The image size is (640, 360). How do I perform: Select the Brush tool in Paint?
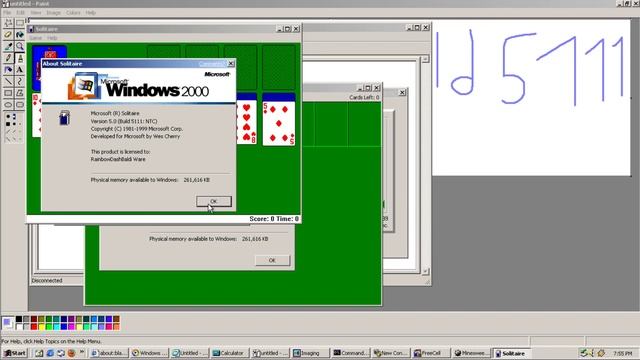coord(19,58)
